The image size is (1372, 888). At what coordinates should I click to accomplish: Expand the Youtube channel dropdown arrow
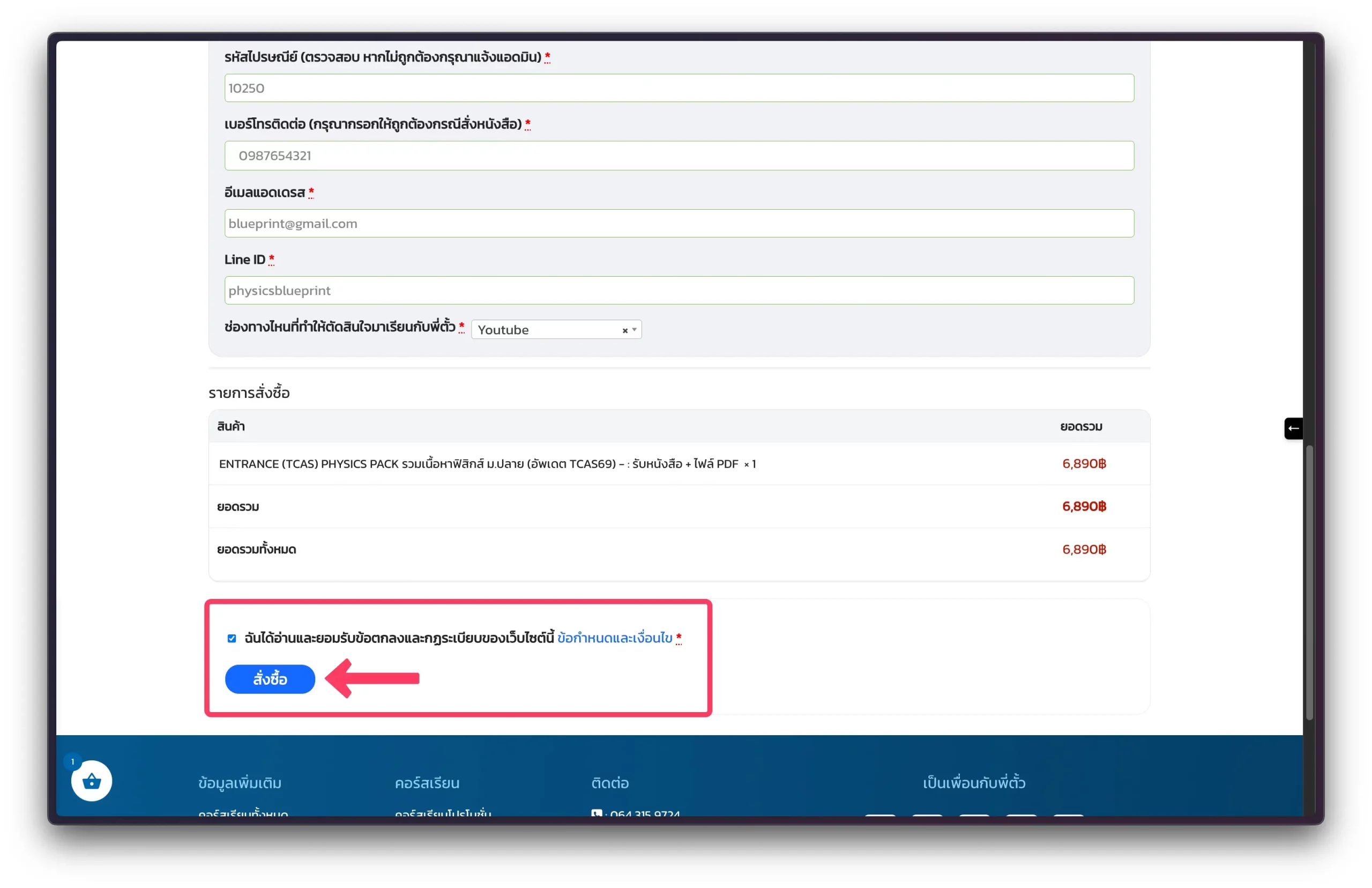coord(635,330)
